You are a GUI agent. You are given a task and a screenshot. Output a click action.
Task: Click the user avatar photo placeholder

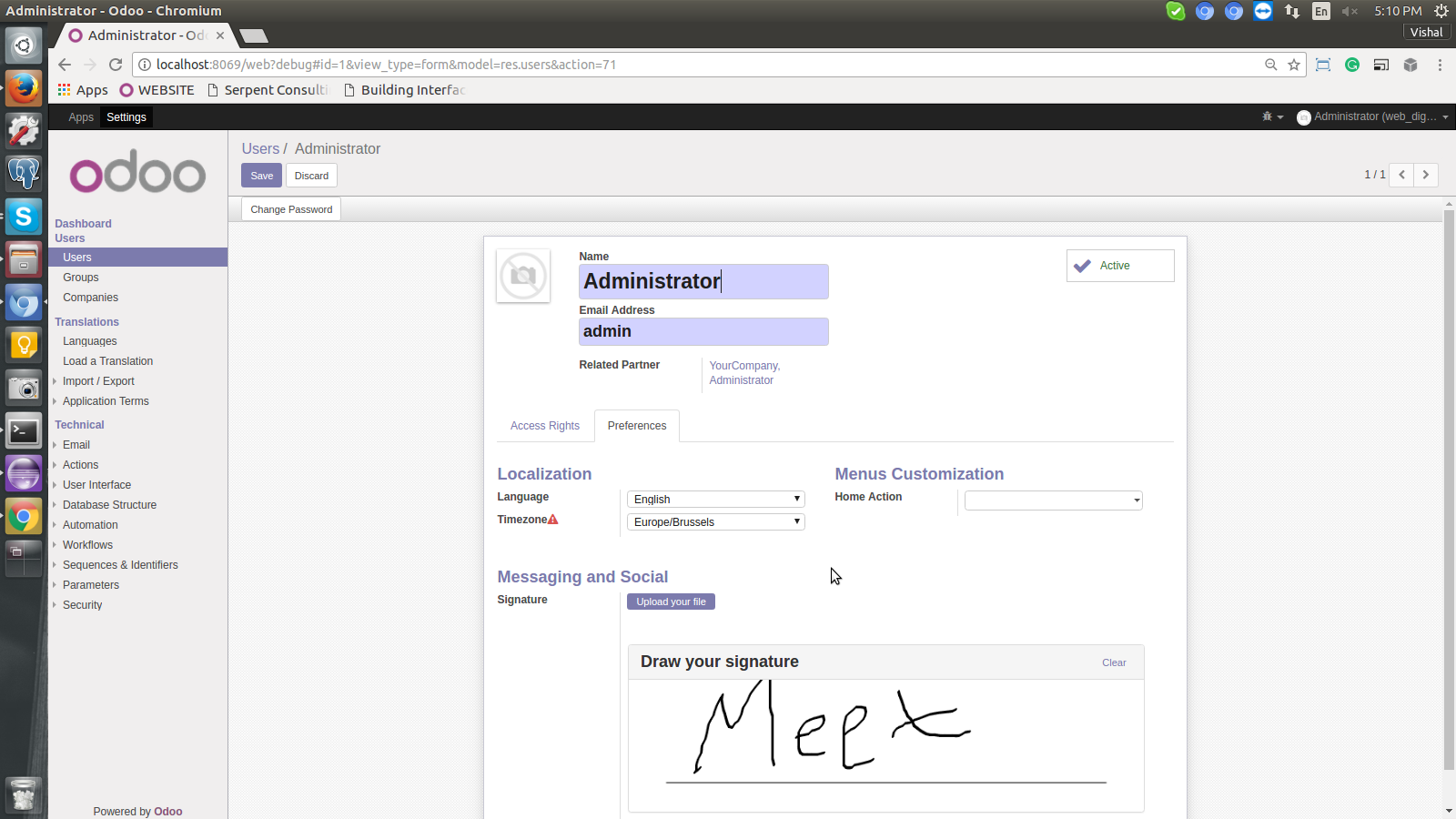click(x=523, y=276)
